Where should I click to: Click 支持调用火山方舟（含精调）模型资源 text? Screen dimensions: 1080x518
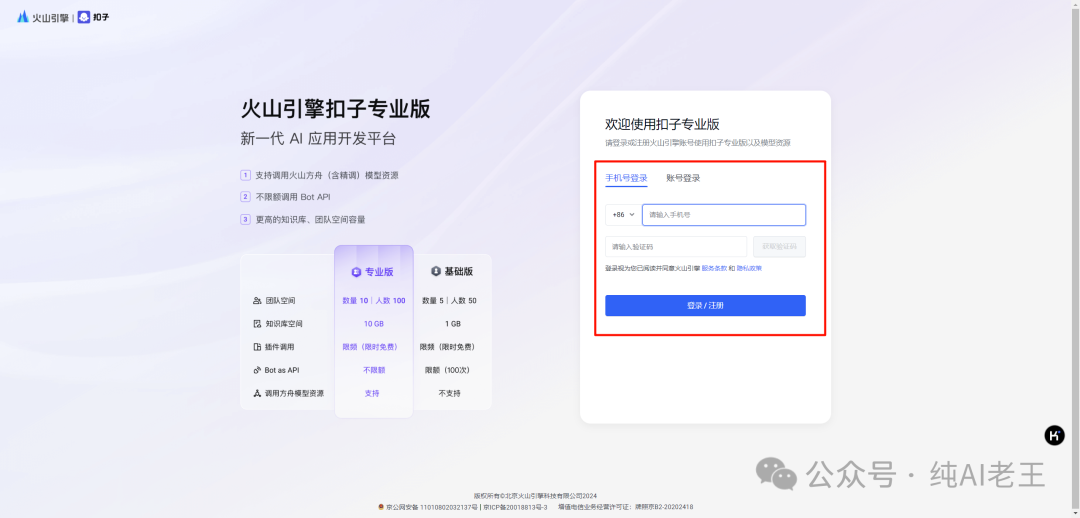point(327,175)
